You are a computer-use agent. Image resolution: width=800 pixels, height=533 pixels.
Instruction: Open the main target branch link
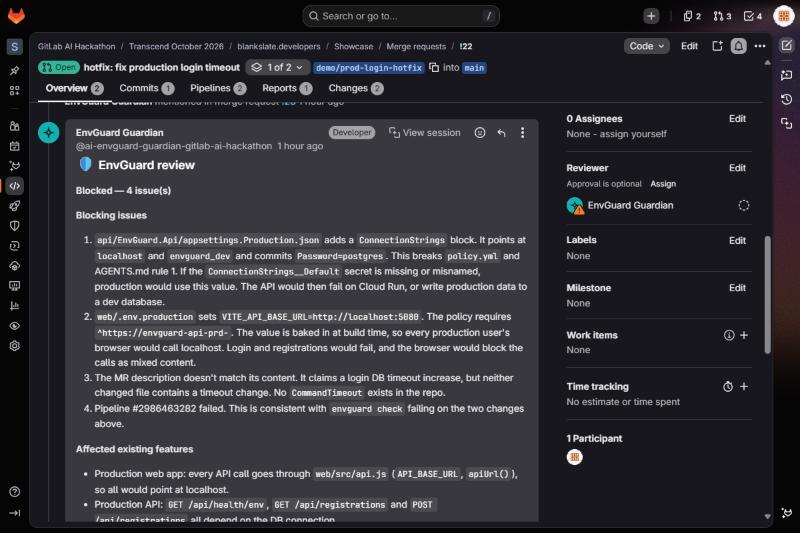474,67
